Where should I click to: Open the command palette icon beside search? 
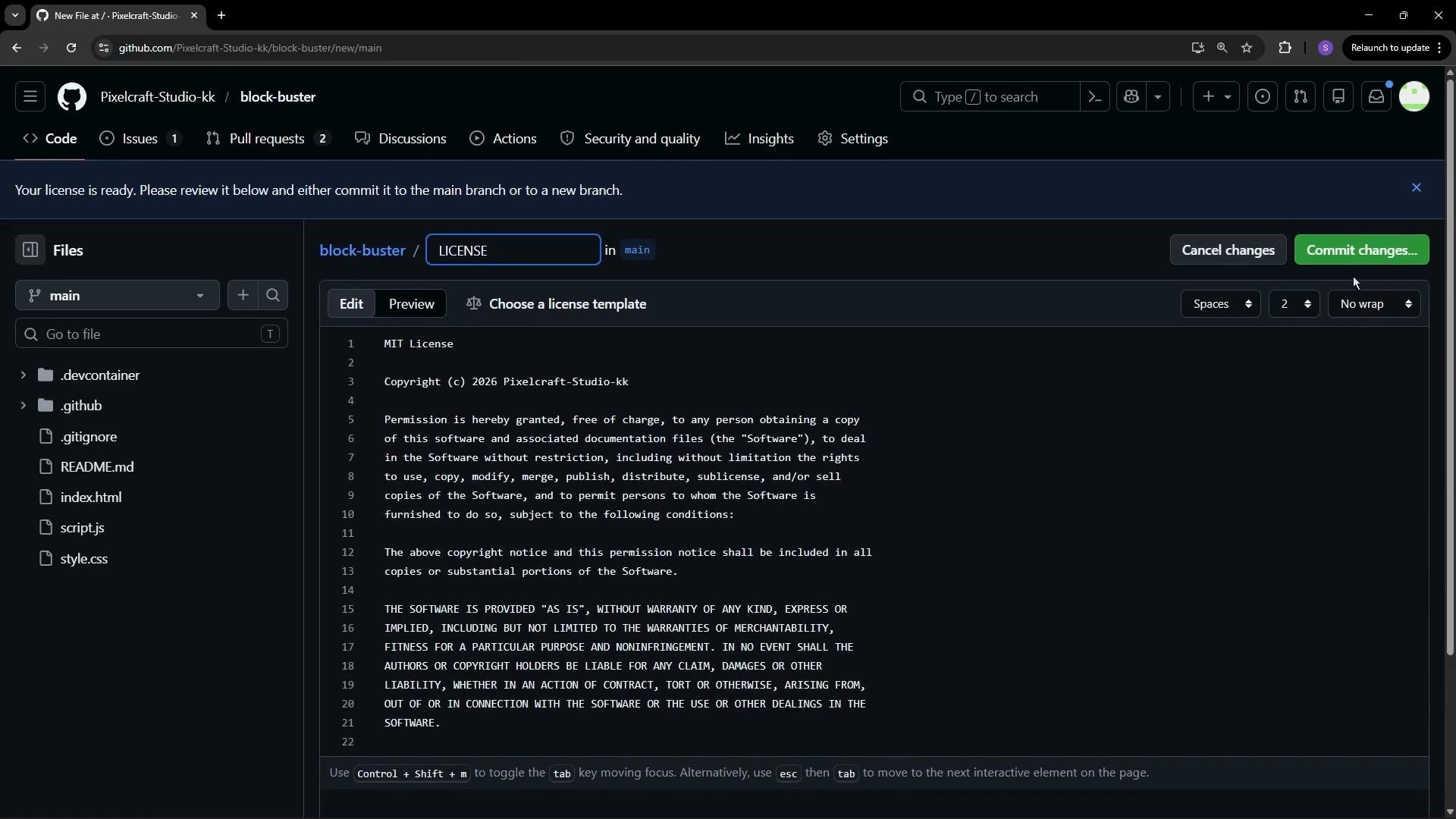coord(1094,97)
